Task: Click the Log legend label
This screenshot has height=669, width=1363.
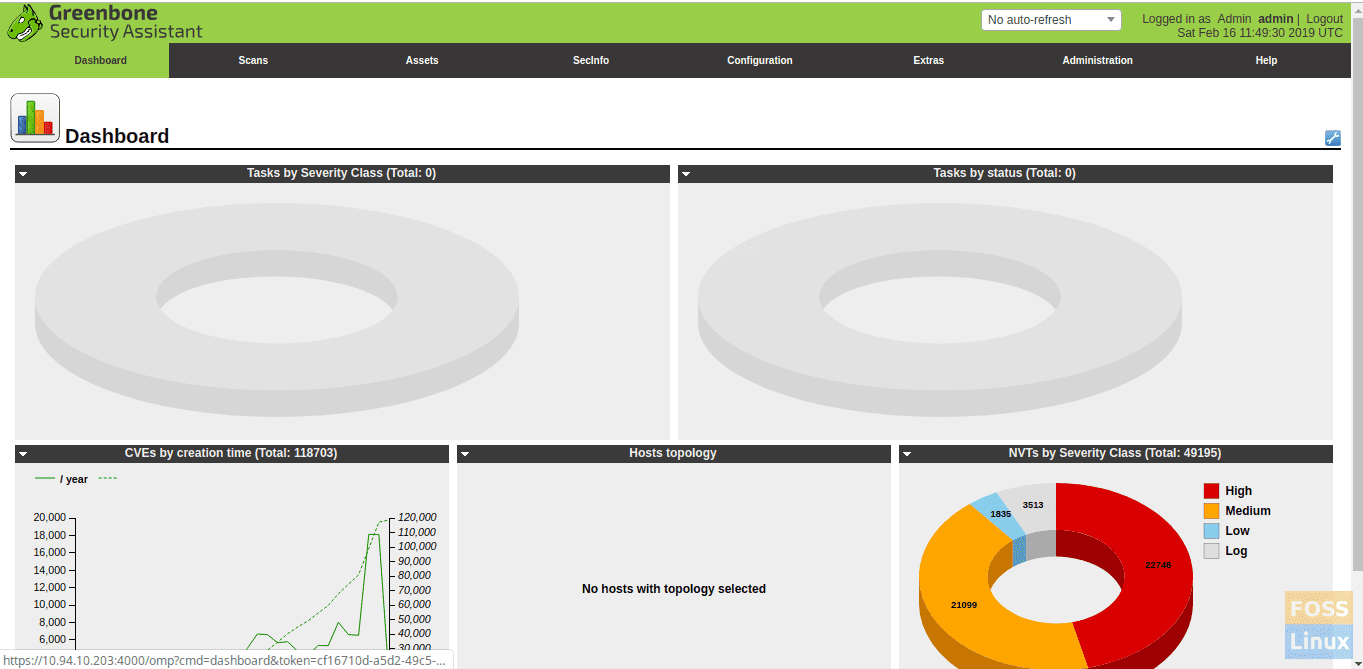Action: [1236, 551]
